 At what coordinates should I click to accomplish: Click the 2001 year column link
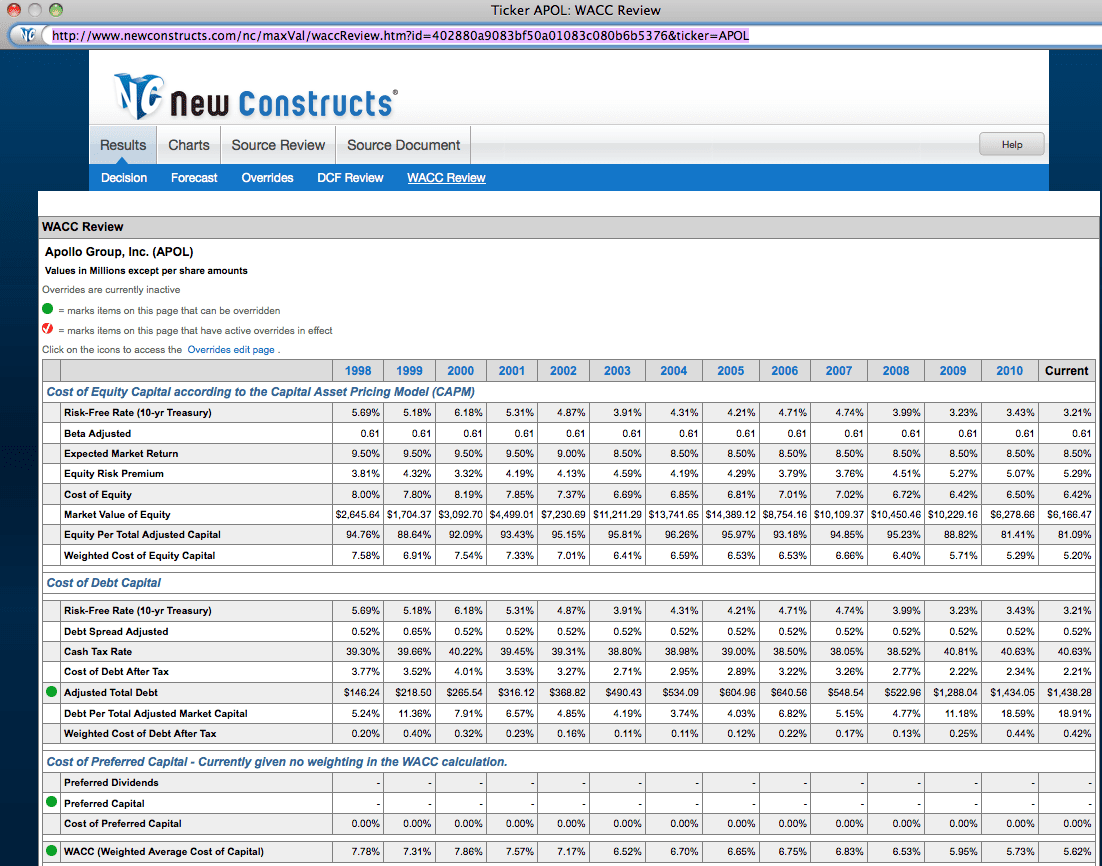[x=512, y=370]
